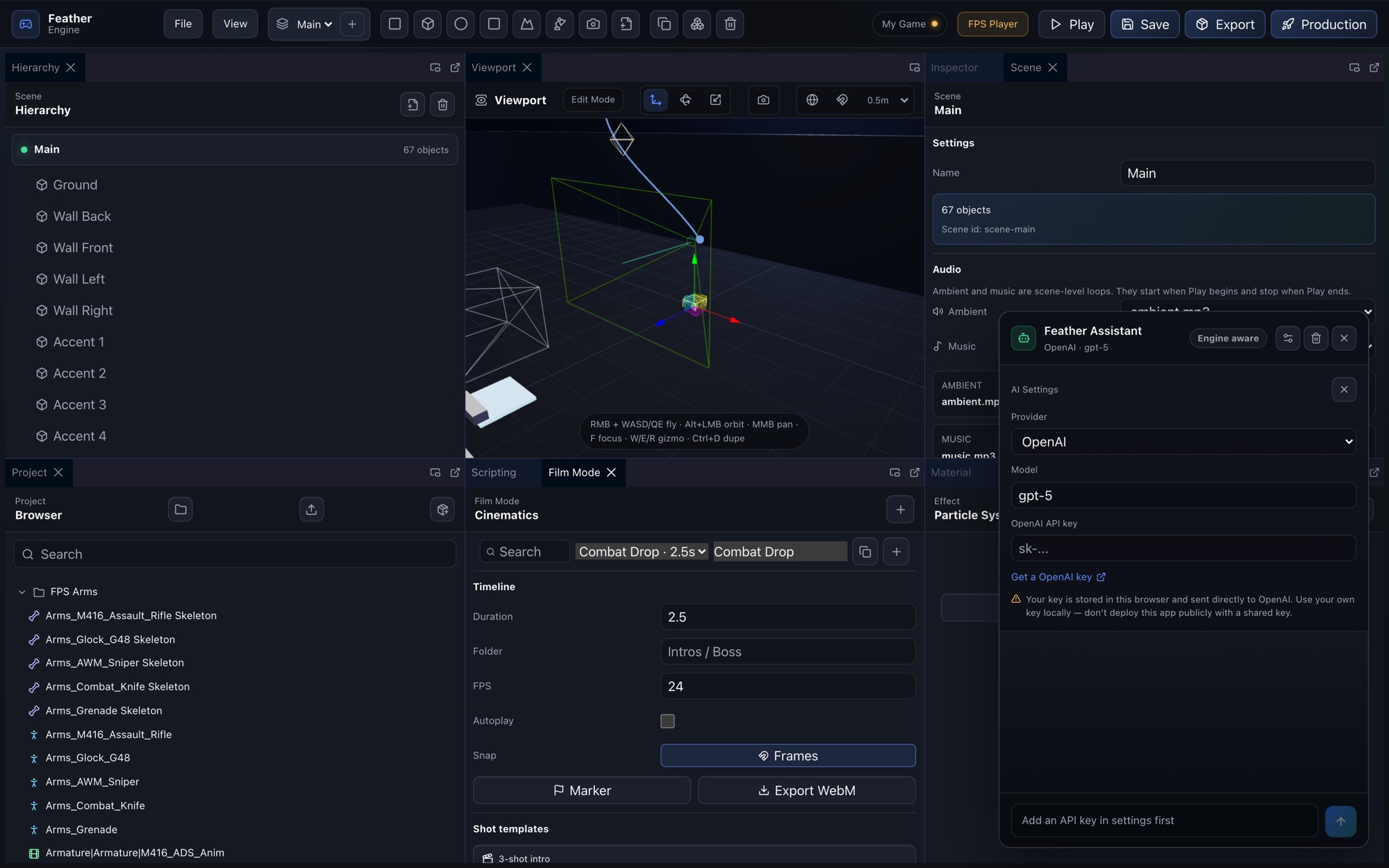Click the upload icon in Project Browser
This screenshot has width=1389, height=868.
[x=311, y=510]
